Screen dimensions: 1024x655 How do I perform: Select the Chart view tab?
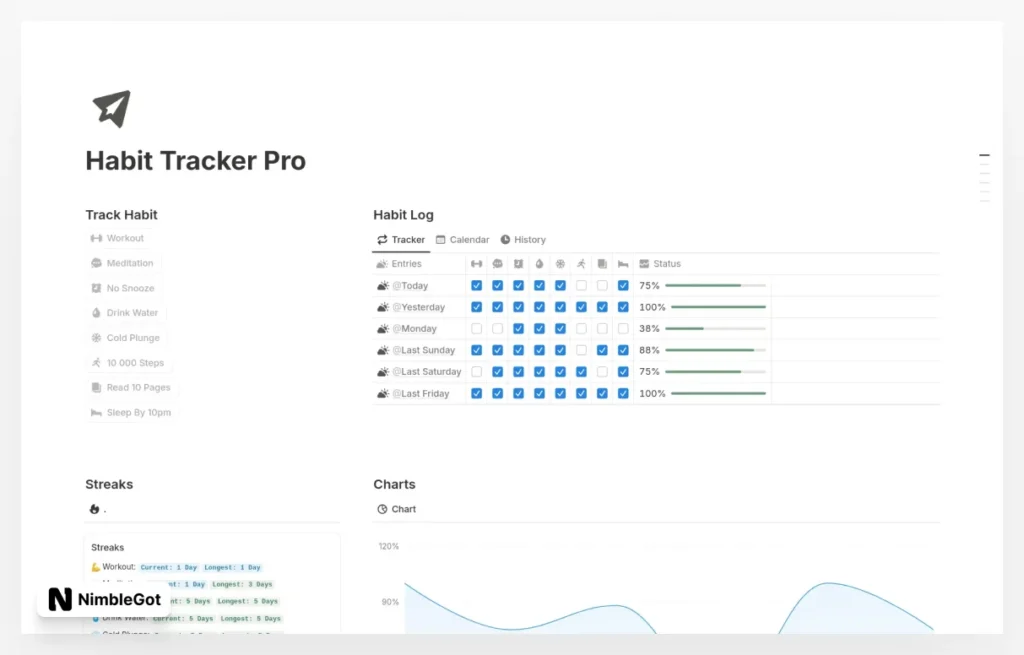coord(396,509)
